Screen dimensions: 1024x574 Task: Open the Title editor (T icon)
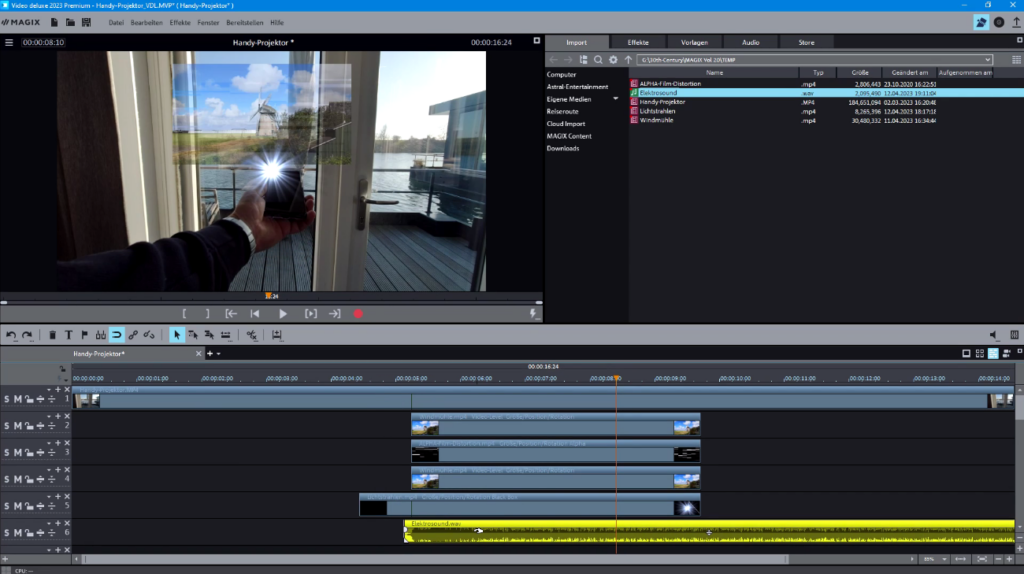pyautogui.click(x=69, y=335)
